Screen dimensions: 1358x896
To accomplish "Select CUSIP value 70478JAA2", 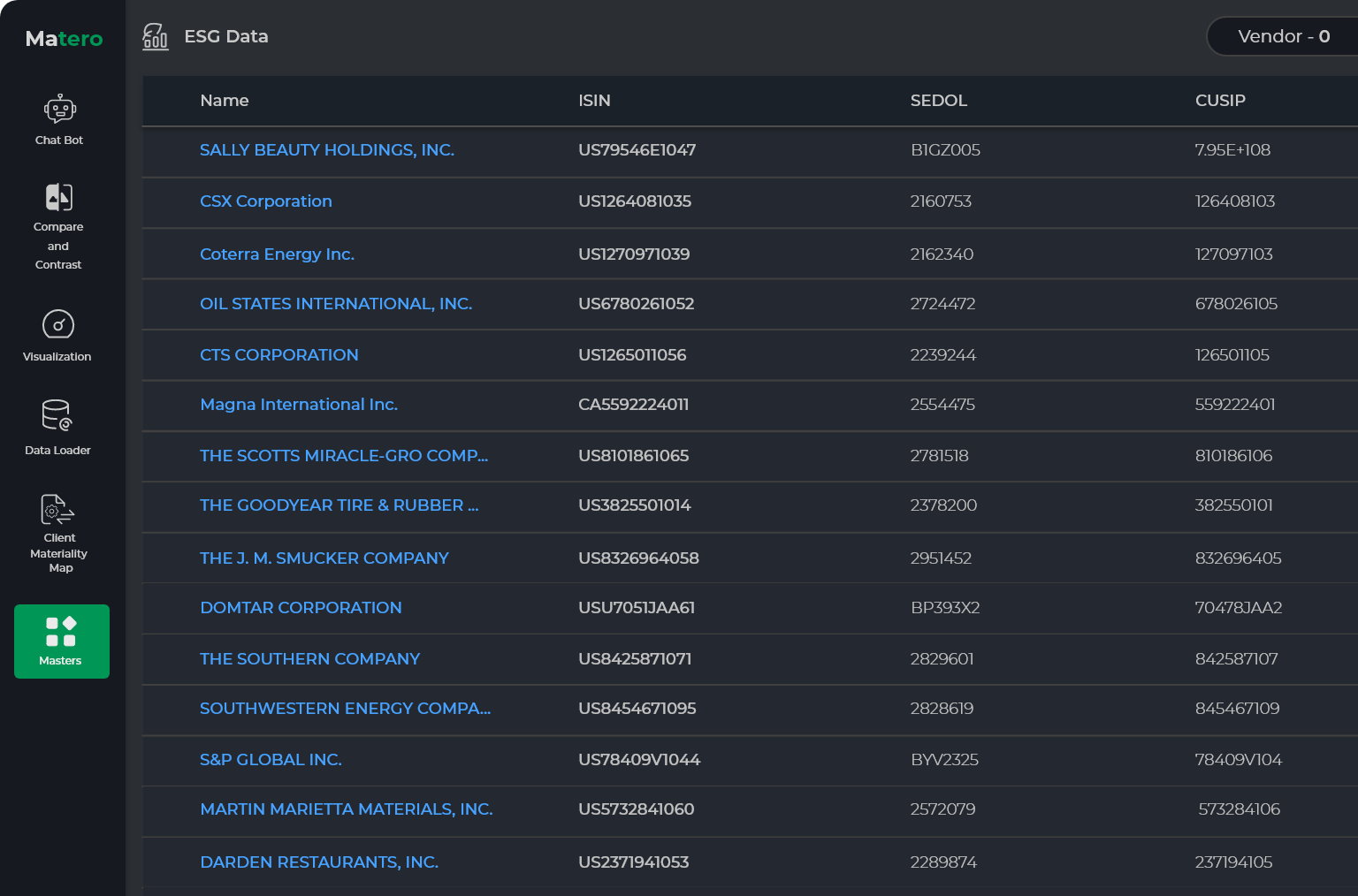I will (x=1239, y=608).
